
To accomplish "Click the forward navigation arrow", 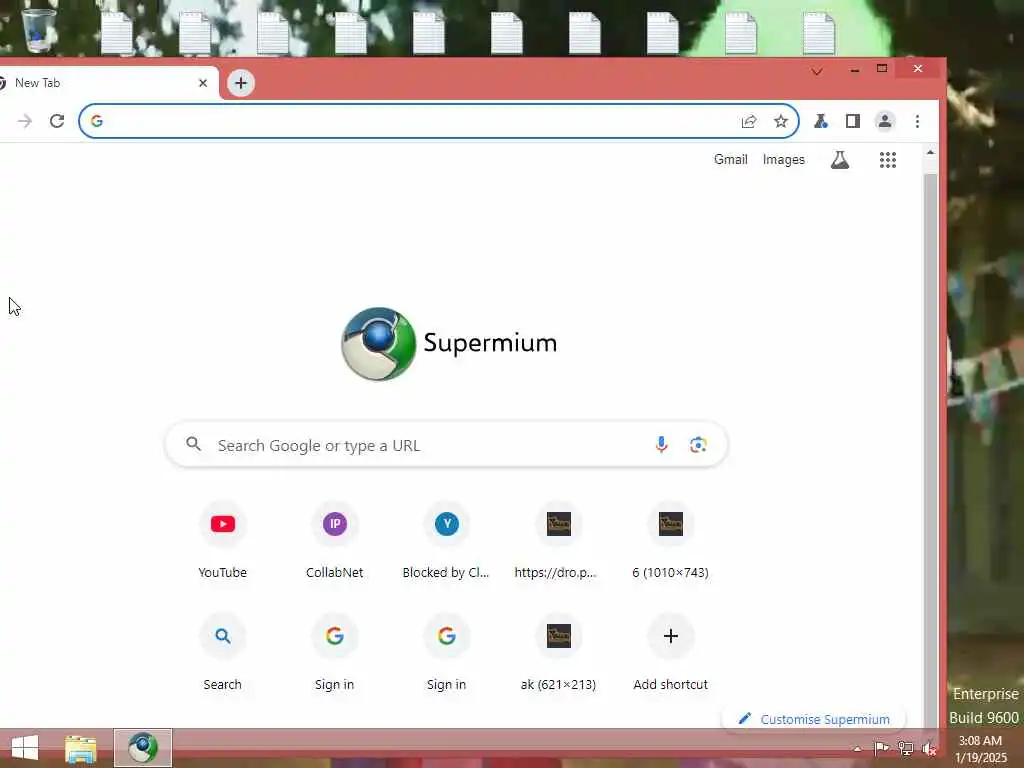I will (x=25, y=121).
